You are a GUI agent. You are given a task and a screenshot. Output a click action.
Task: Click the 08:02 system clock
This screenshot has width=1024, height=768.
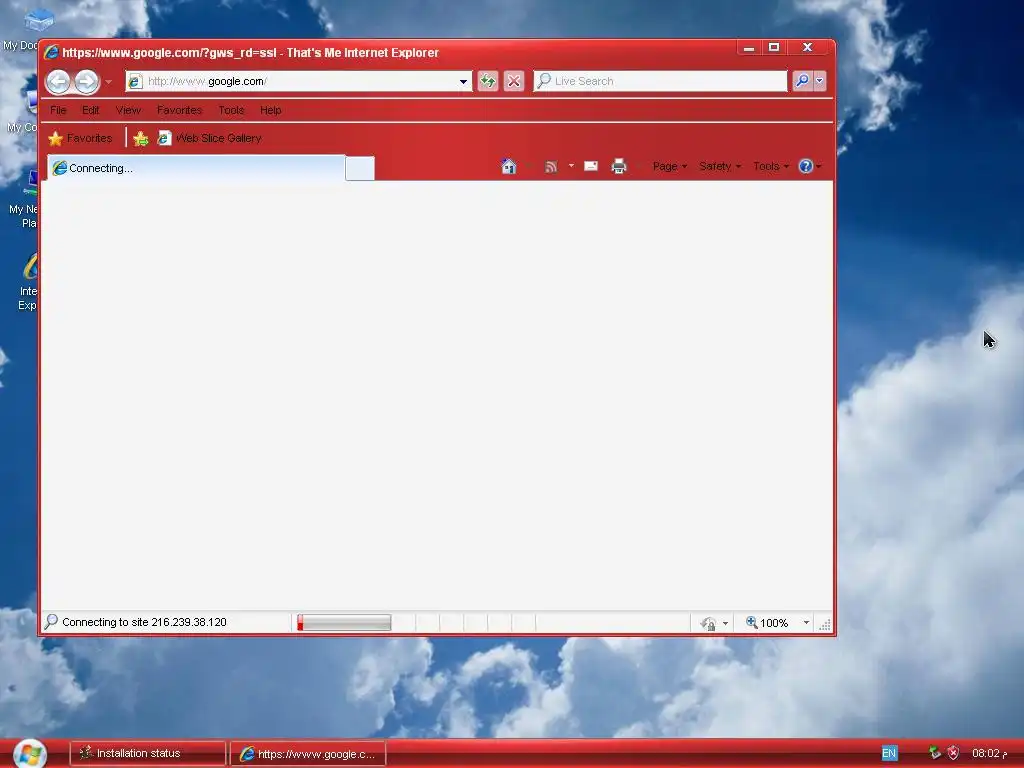pyautogui.click(x=989, y=754)
